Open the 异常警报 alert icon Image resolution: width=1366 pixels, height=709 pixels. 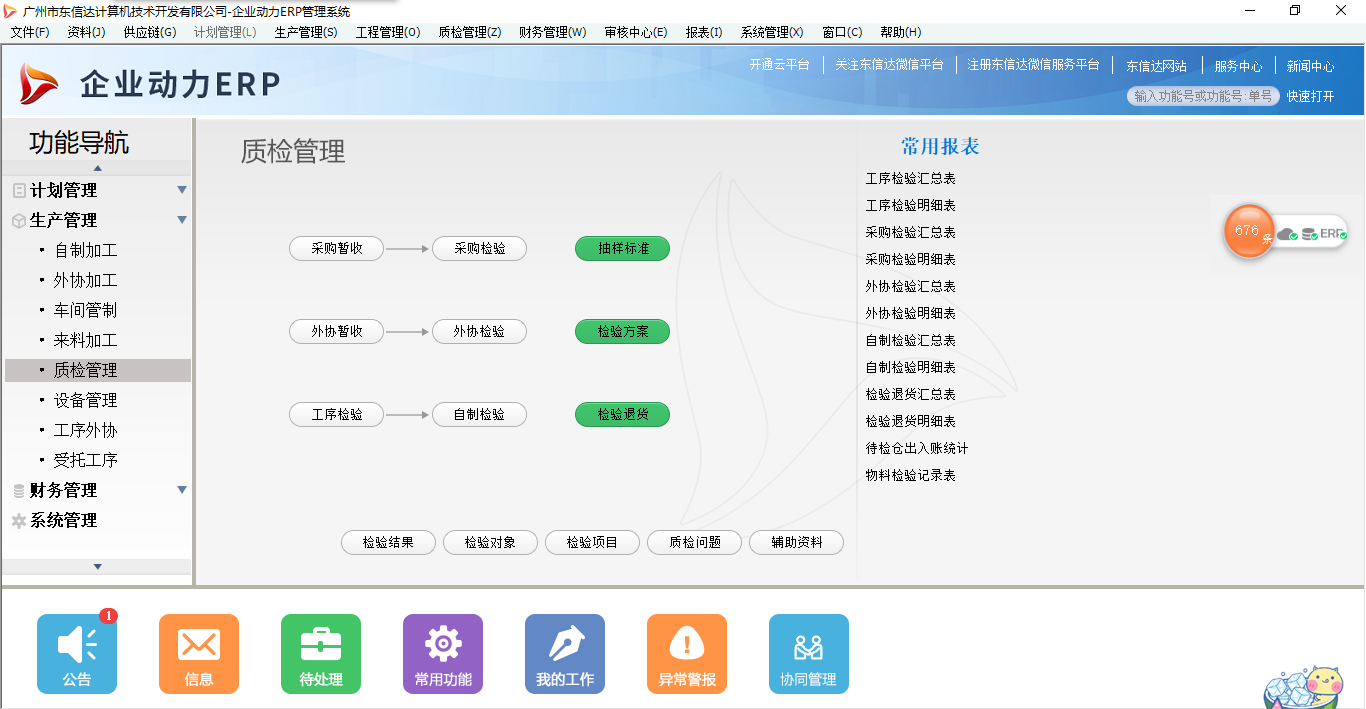point(687,654)
